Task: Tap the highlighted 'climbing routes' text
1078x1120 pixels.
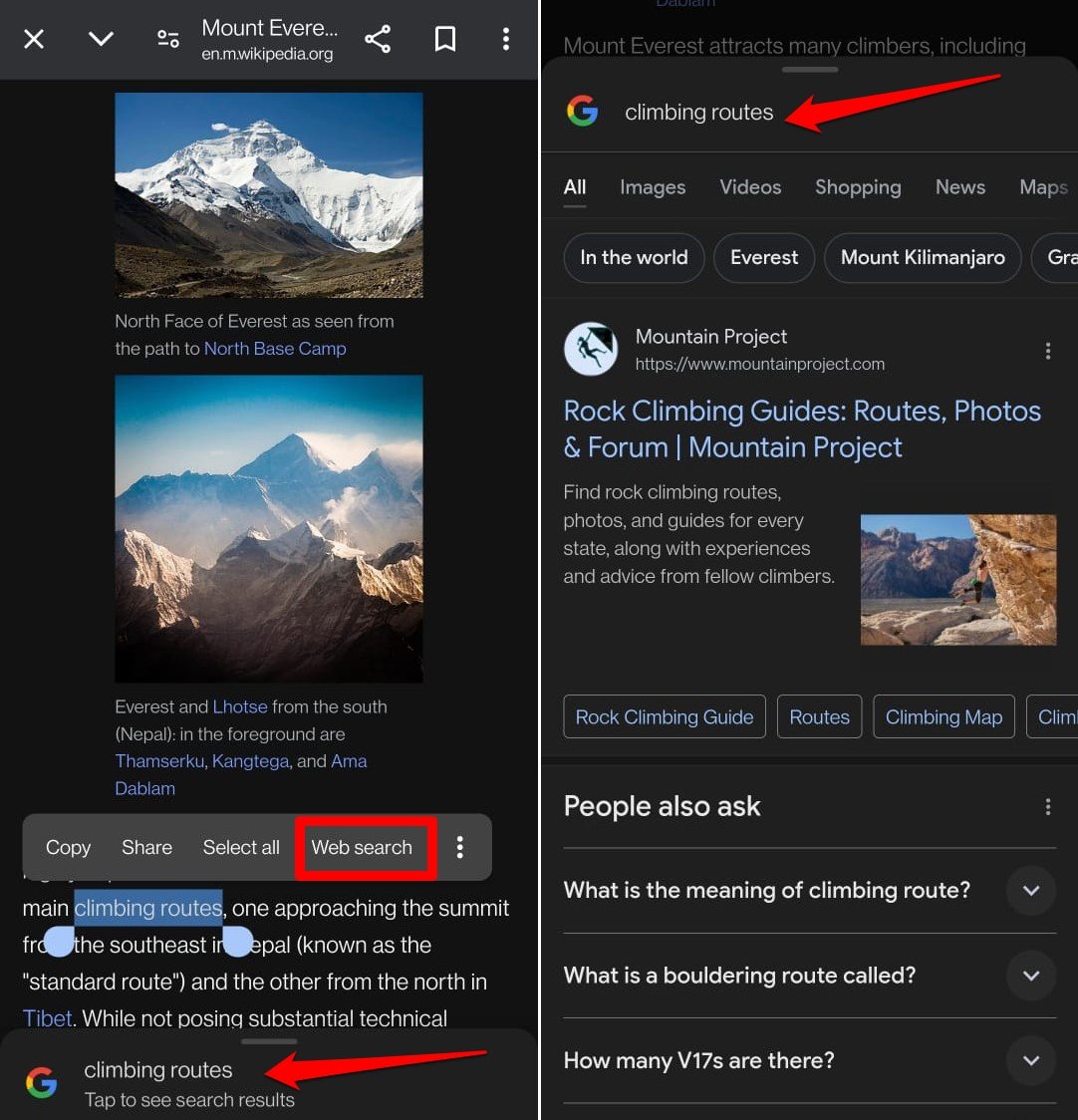Action: (x=148, y=908)
